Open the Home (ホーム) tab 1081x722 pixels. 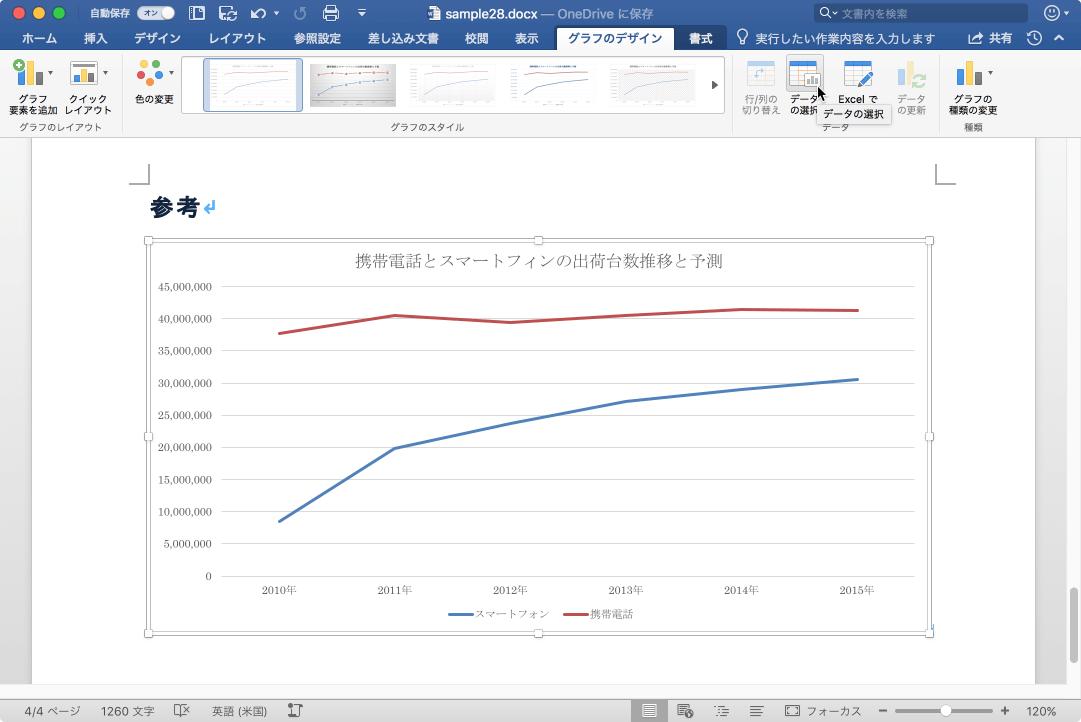click(x=39, y=39)
